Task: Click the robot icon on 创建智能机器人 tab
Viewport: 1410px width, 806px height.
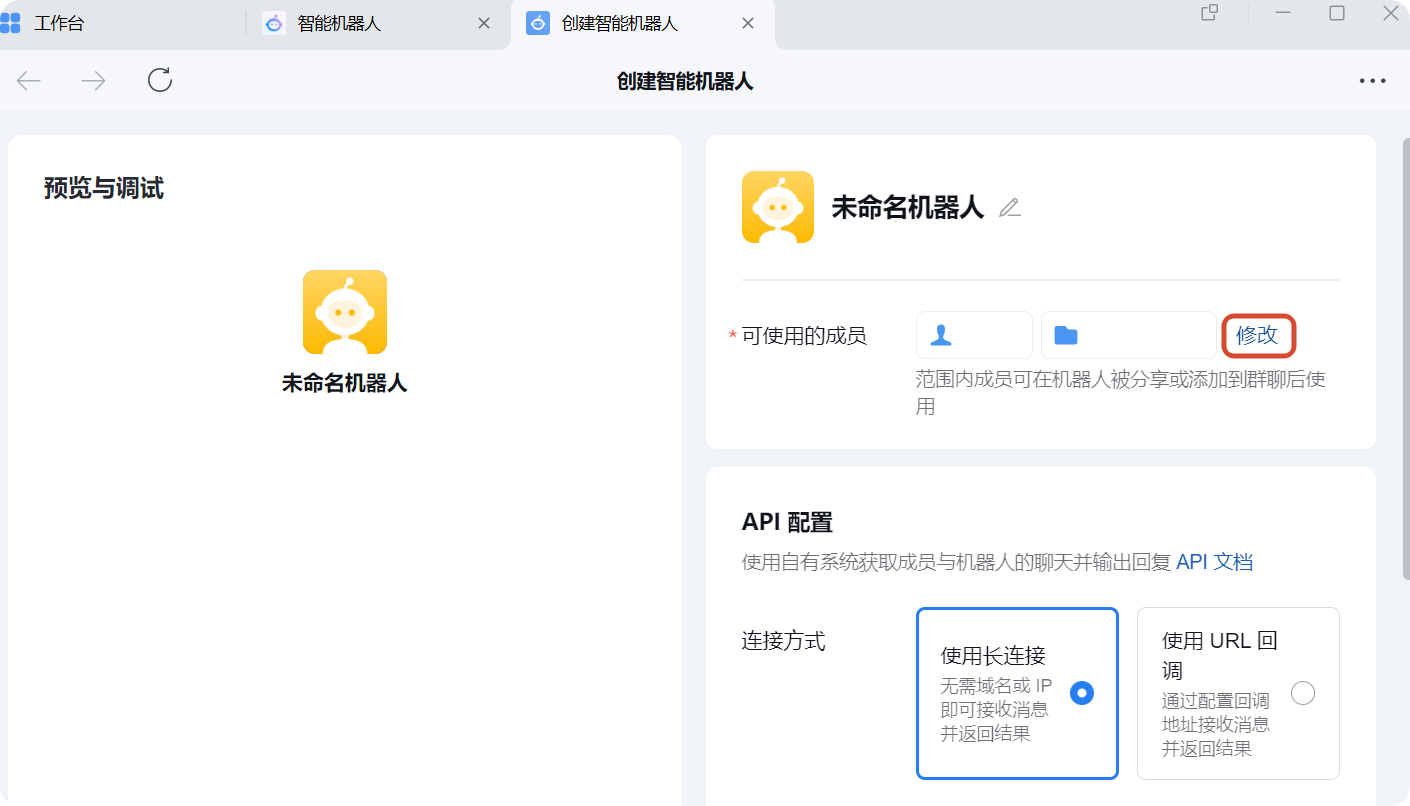Action: 538,23
